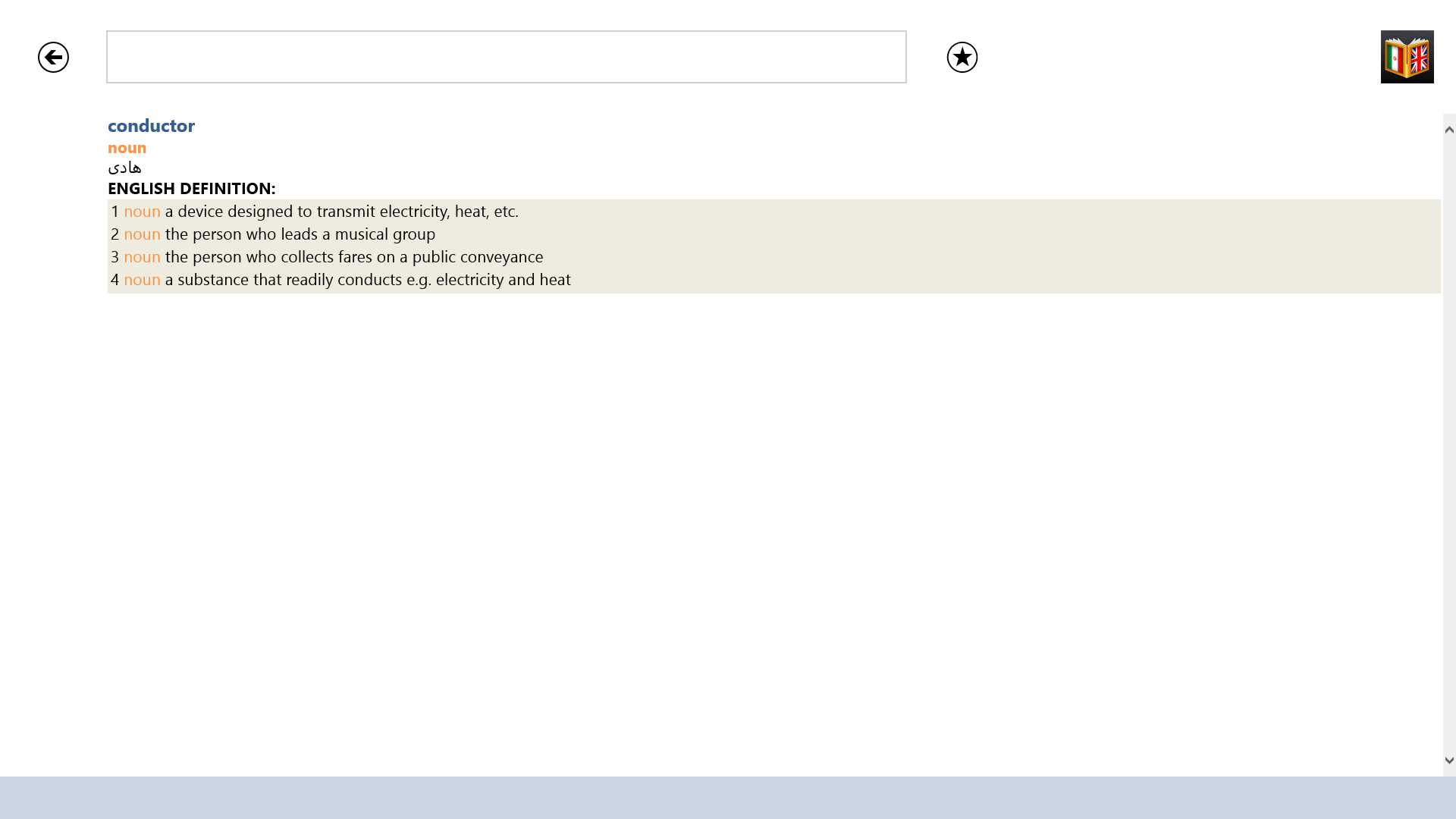Add conductor to favorites with star icon

(x=962, y=57)
